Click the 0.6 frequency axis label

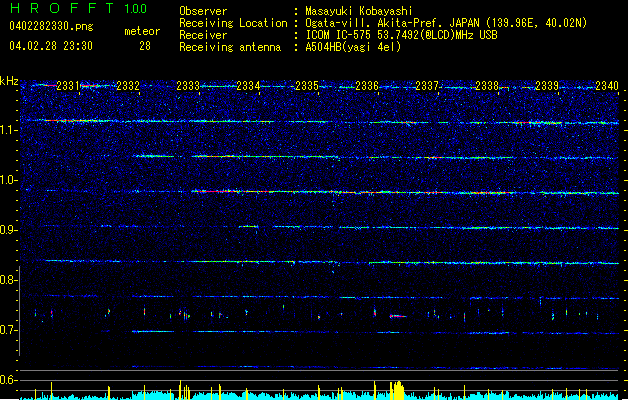click(x=8, y=380)
